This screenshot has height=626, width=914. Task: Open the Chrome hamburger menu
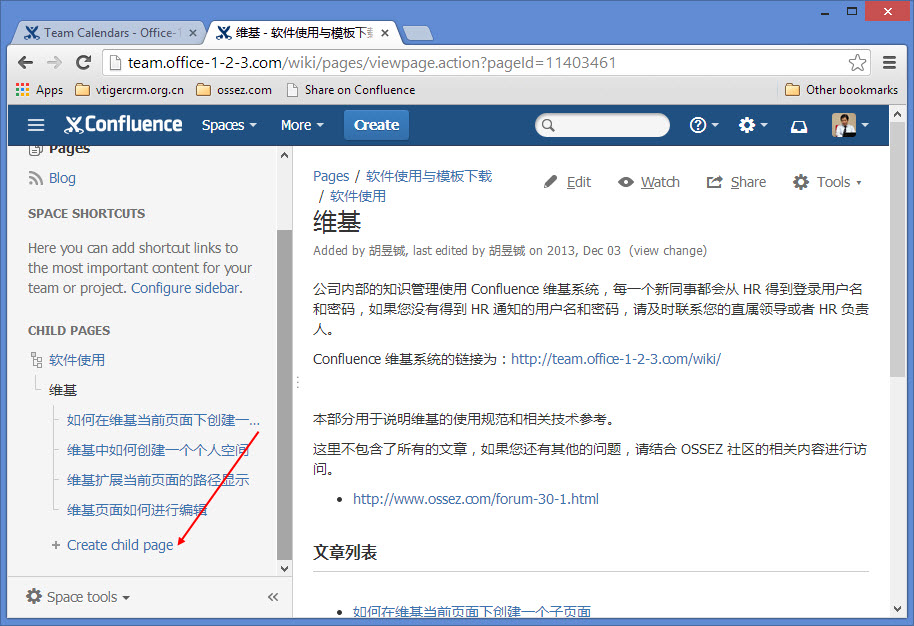[x=889, y=62]
